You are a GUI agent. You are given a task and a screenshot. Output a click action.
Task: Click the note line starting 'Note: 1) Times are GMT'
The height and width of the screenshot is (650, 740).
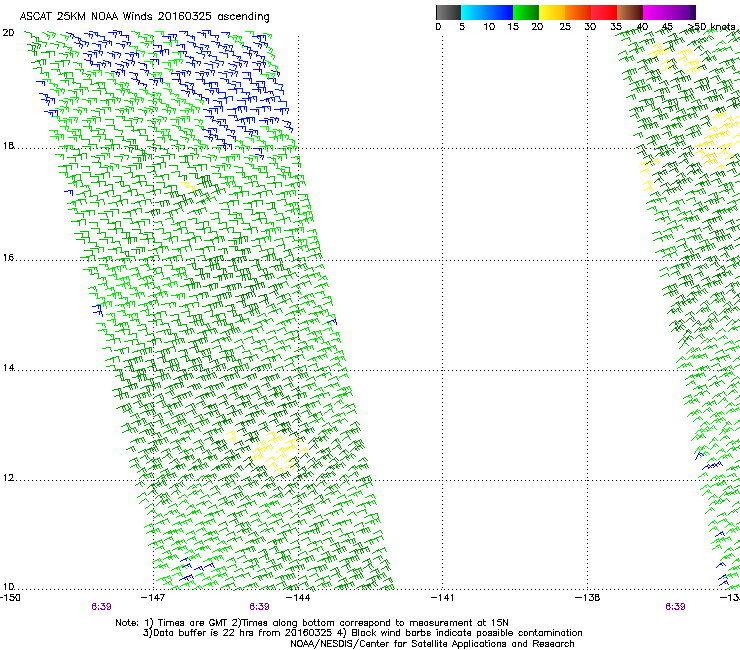[312, 623]
